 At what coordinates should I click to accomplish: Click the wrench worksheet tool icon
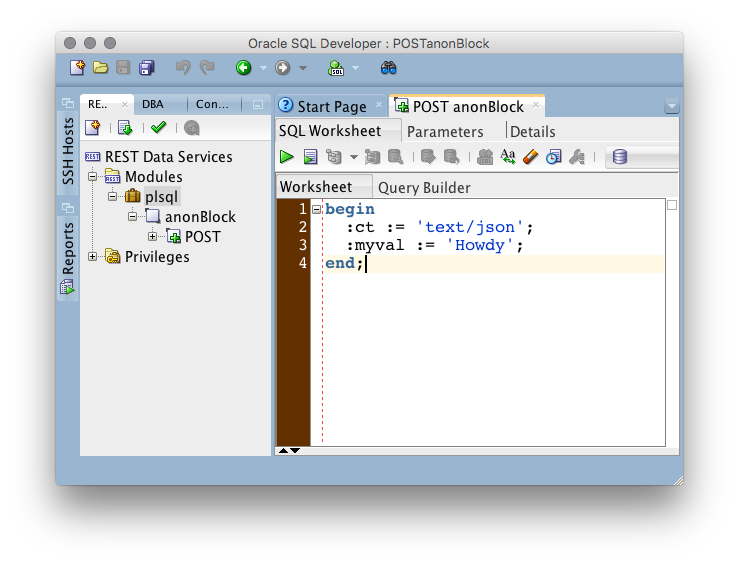point(577,156)
